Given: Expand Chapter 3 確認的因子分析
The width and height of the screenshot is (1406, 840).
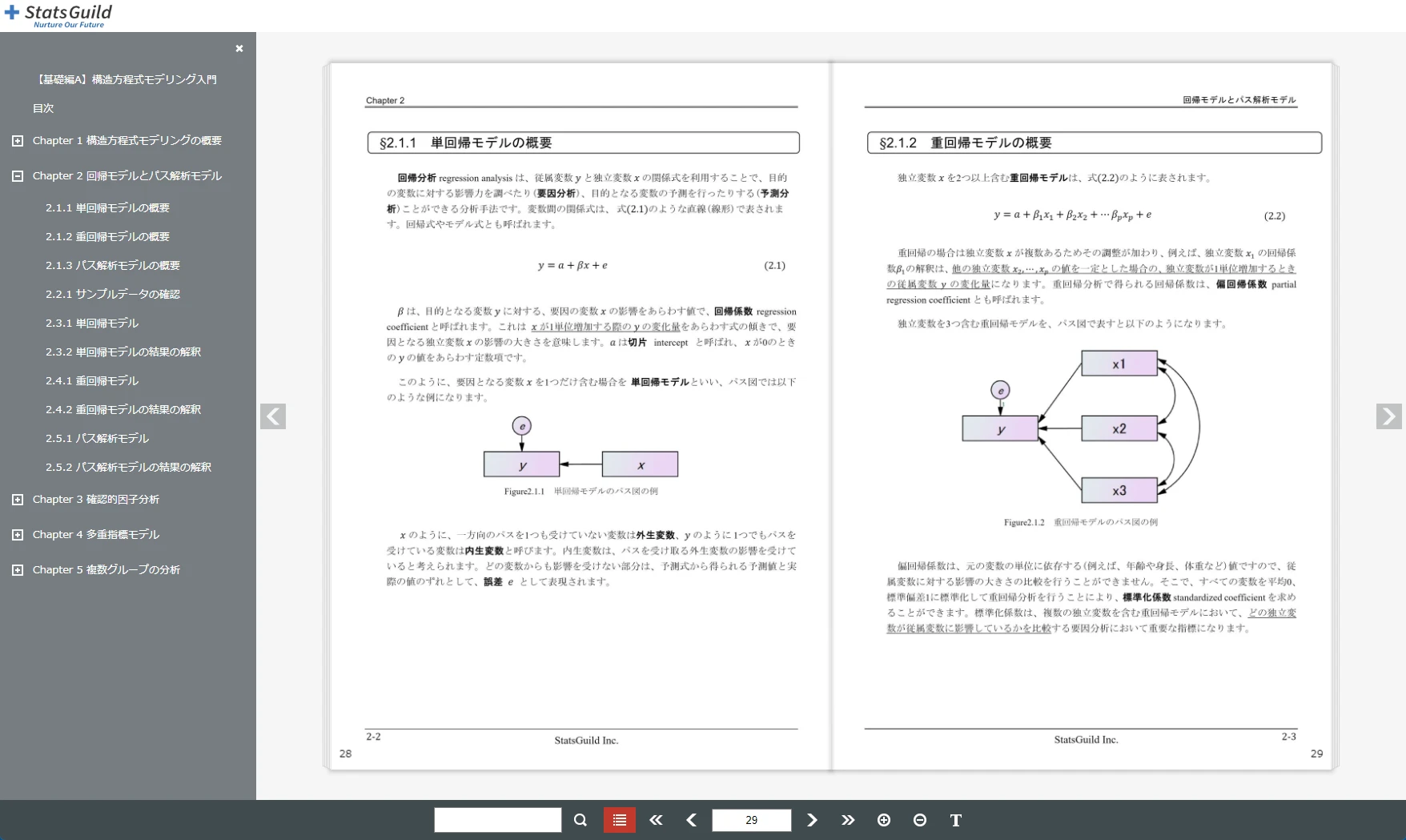Looking at the screenshot, I should click(18, 499).
